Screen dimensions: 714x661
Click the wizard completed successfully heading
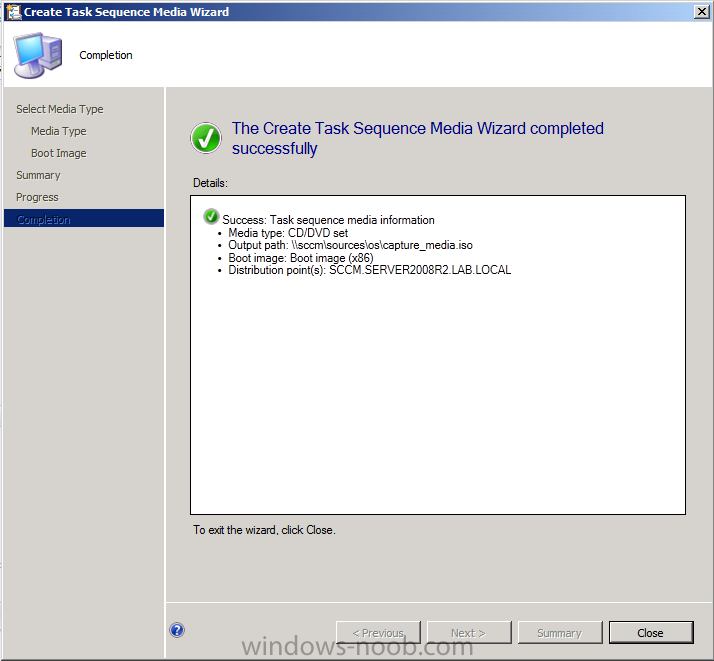(418, 138)
